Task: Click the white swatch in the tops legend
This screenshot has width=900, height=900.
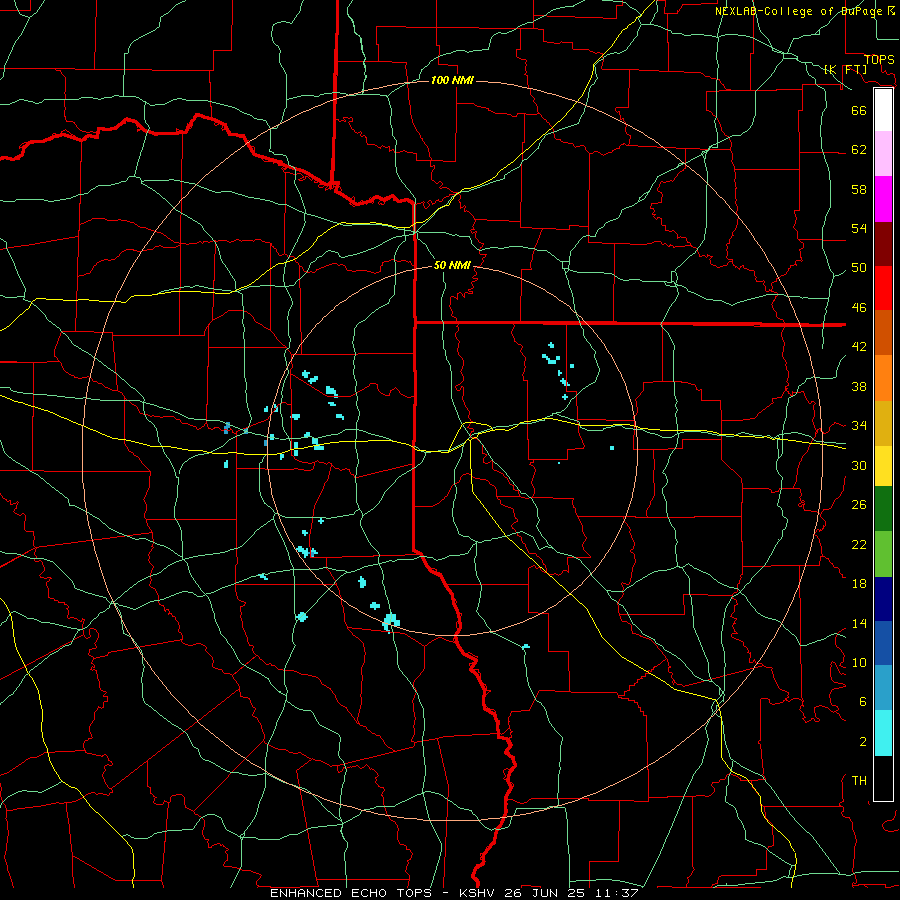Action: click(x=883, y=110)
